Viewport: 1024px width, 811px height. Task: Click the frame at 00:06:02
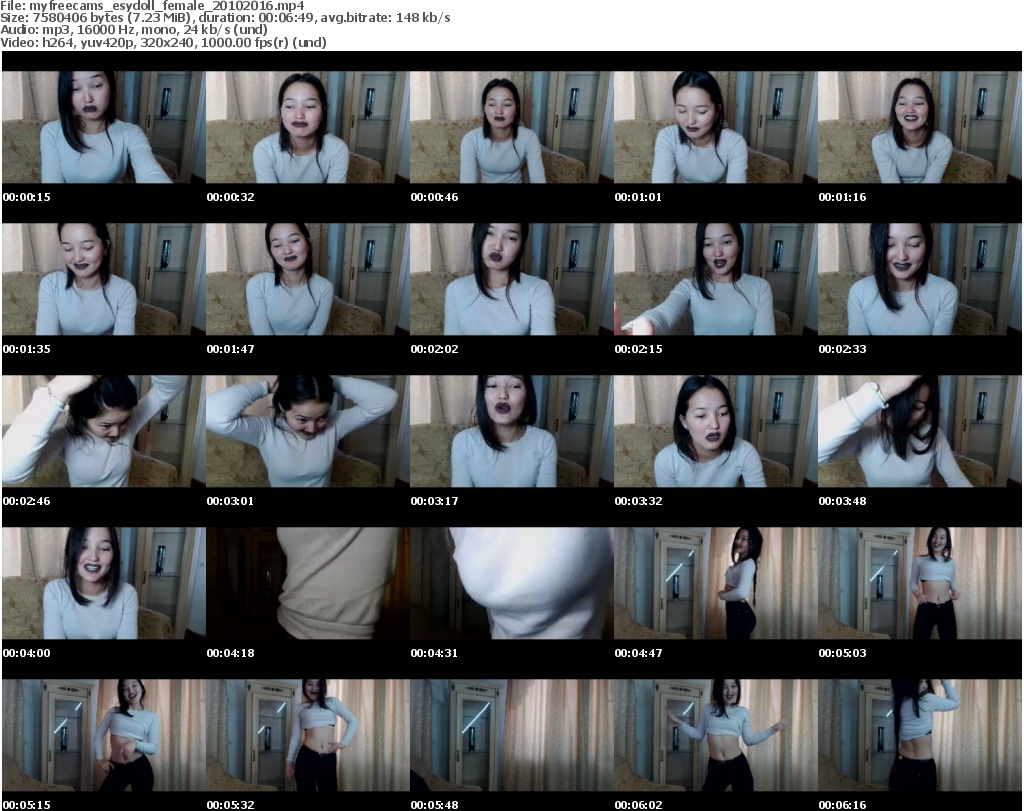coord(716,735)
